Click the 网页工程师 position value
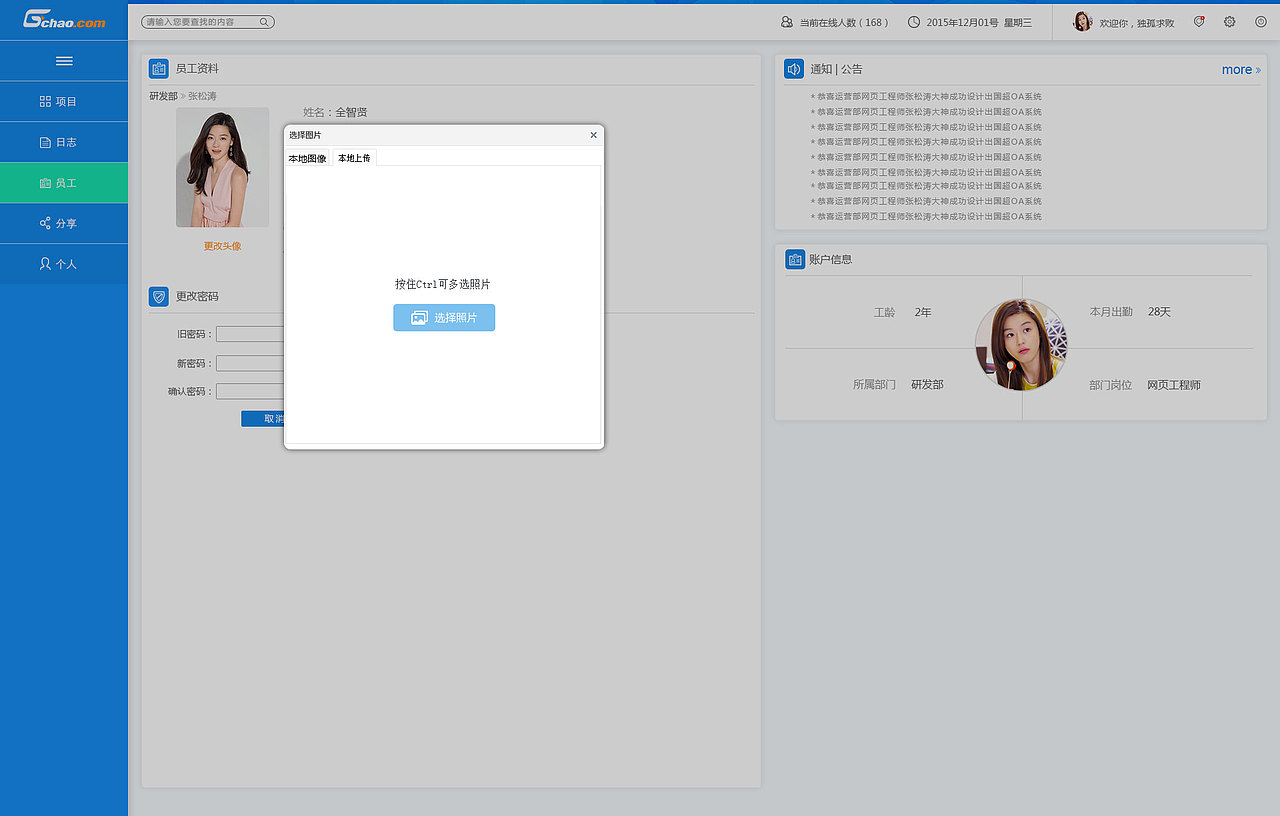This screenshot has height=816, width=1280. pyautogui.click(x=1174, y=385)
